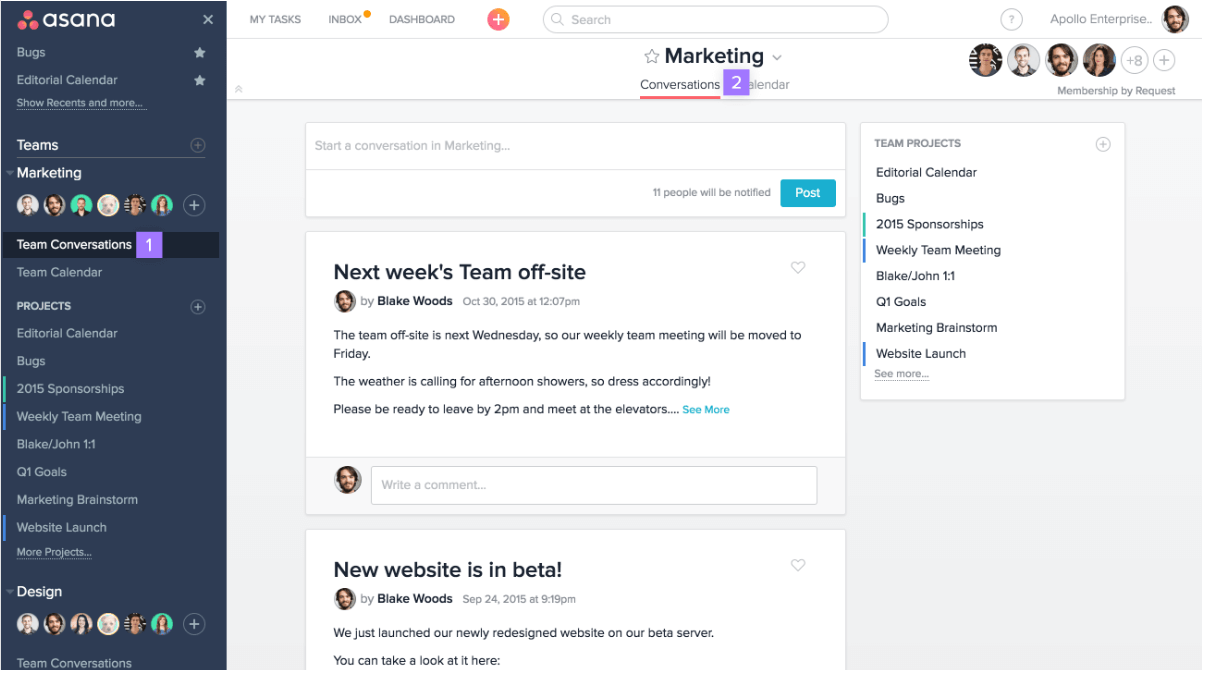This screenshot has width=1205, height=676.
Task: Open See More on the off-site post
Action: [705, 409]
